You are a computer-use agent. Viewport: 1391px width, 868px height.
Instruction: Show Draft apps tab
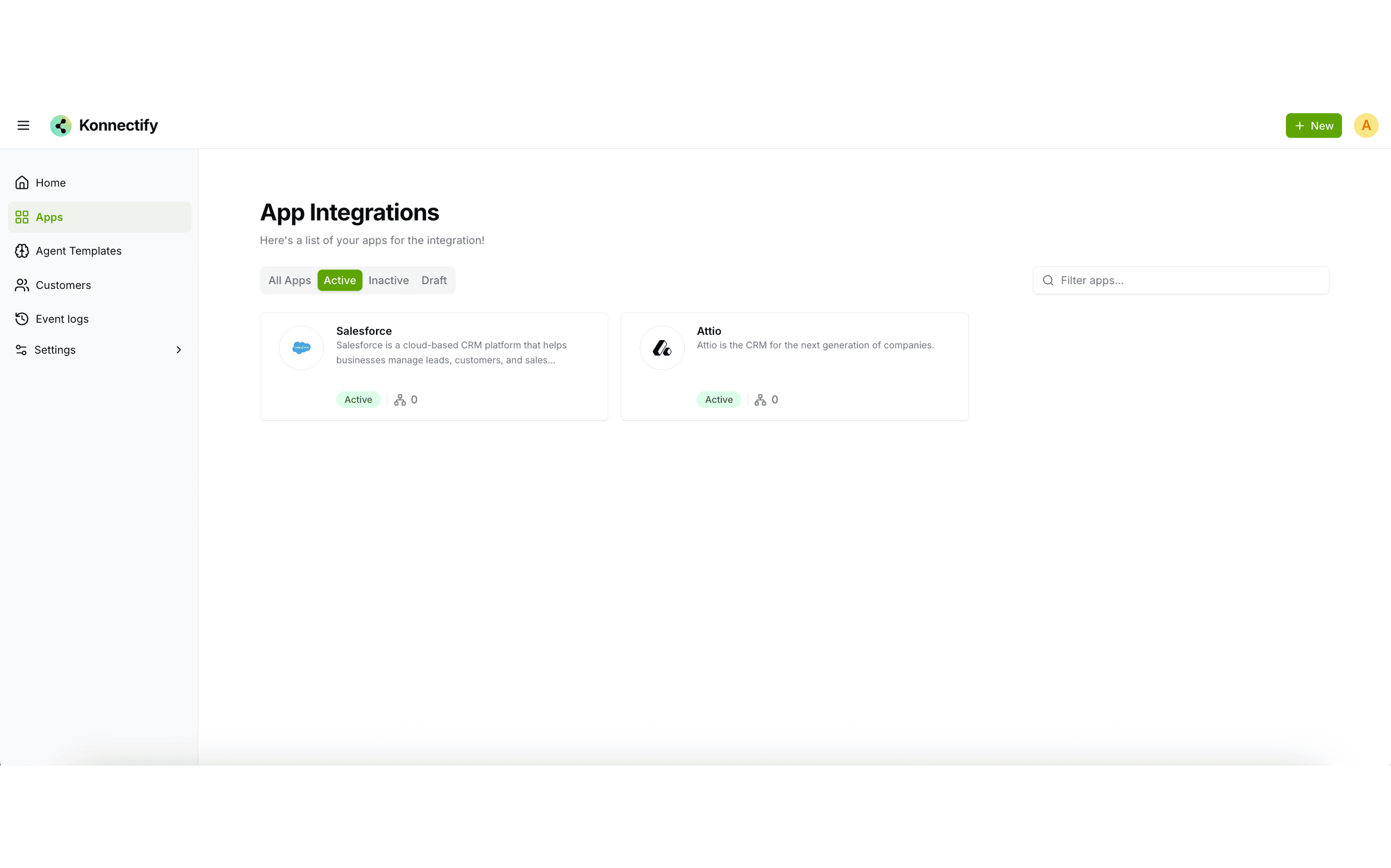[x=434, y=280]
